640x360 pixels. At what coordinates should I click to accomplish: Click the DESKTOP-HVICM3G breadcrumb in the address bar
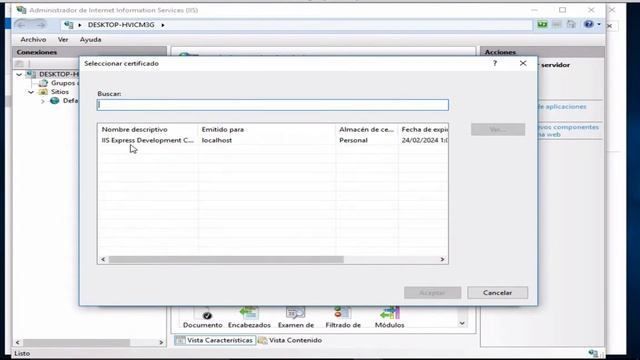pyautogui.click(x=121, y=25)
